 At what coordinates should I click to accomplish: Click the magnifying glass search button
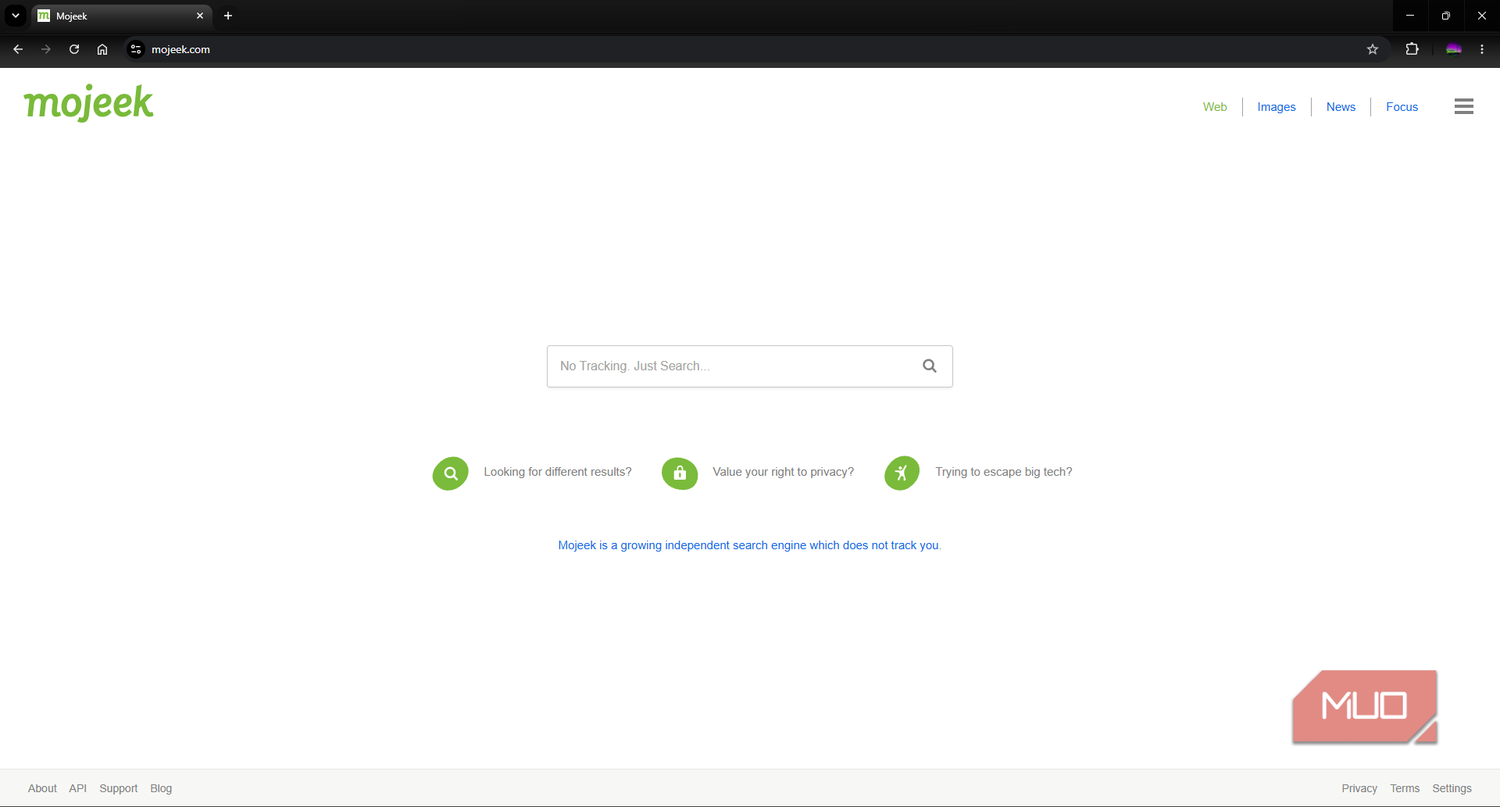[930, 366]
